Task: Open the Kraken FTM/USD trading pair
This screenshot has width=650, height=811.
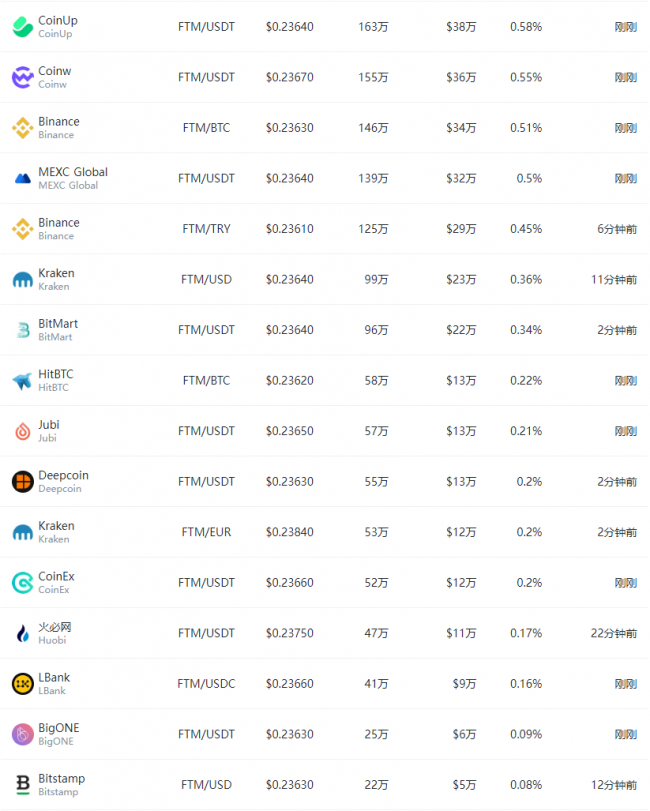Action: (x=206, y=280)
